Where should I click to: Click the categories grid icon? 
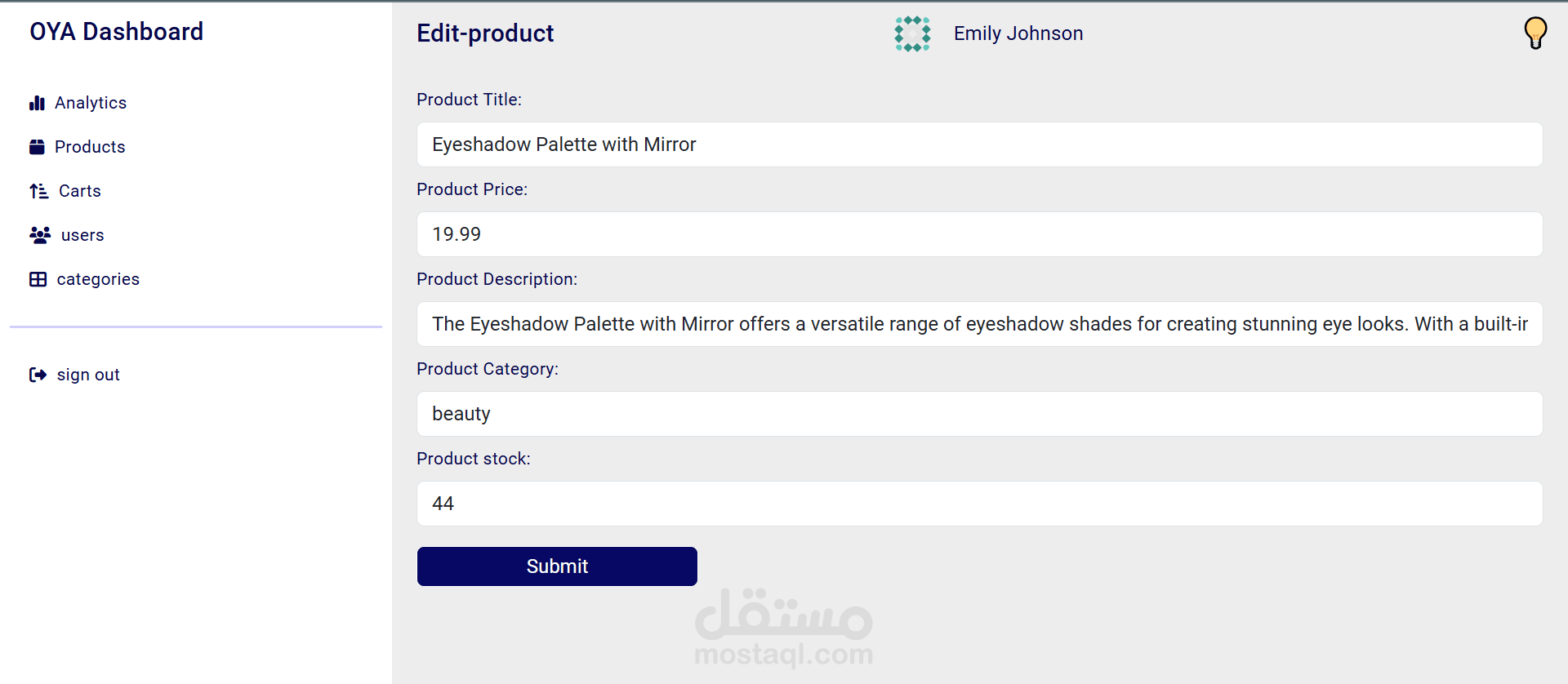pos(38,279)
